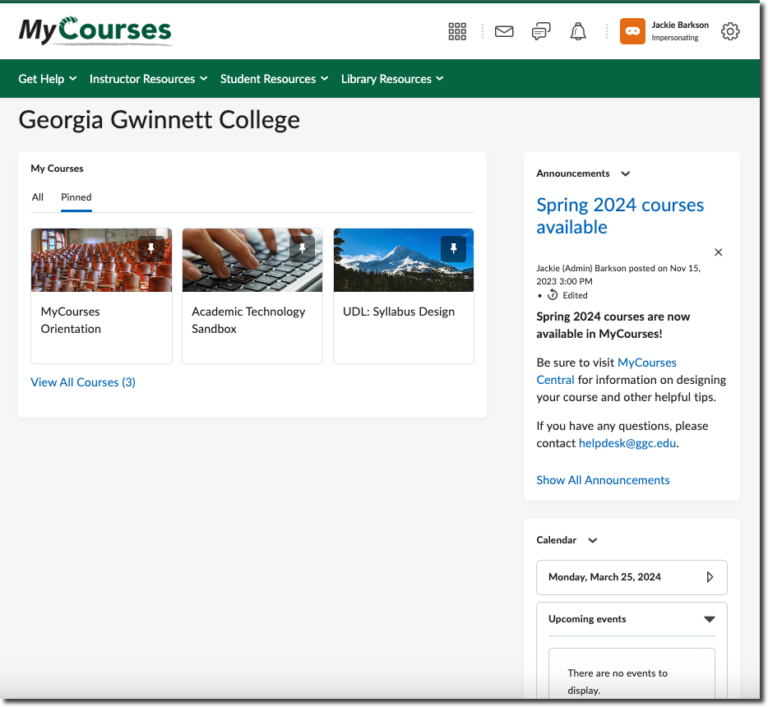Screen dimensions: 768x707
Task: Click the My Courses widget heading
Action: click(x=57, y=169)
